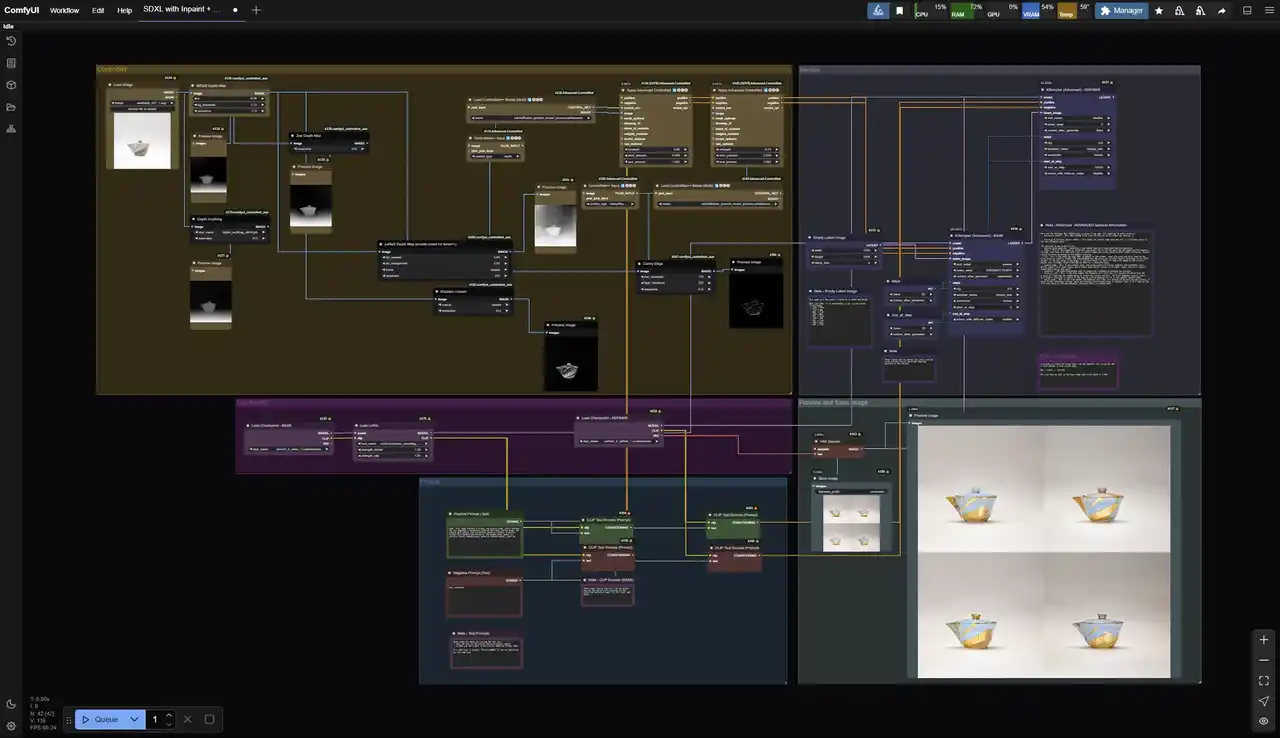
Task: Click the share arrow icon in top bar
Action: (x=1221, y=10)
